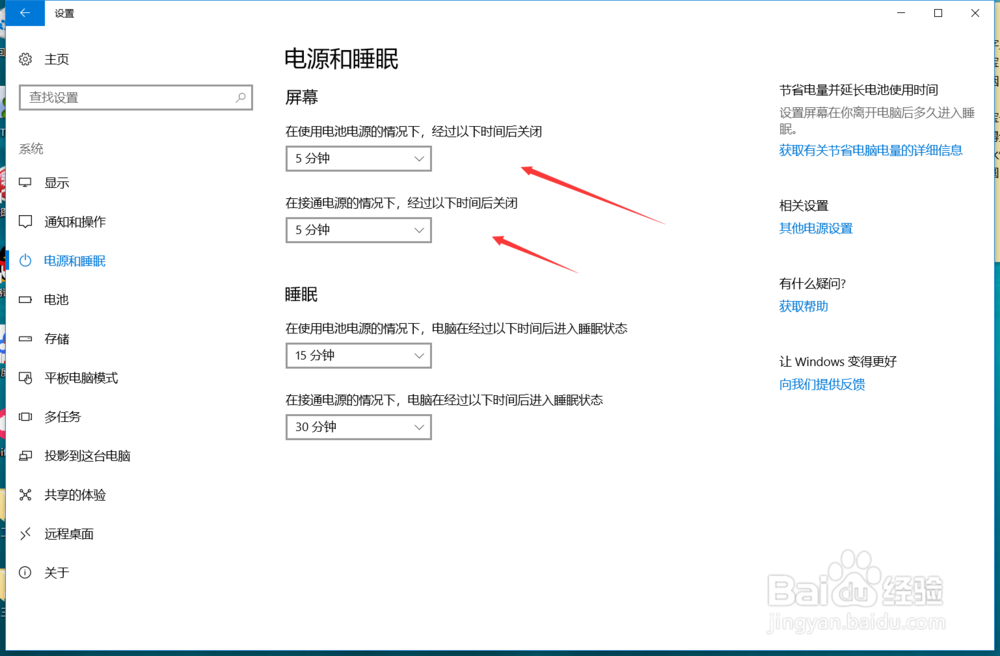Image resolution: width=1000 pixels, height=656 pixels.
Task: Click the search magnifier in 查找设置 box
Action: coord(239,97)
